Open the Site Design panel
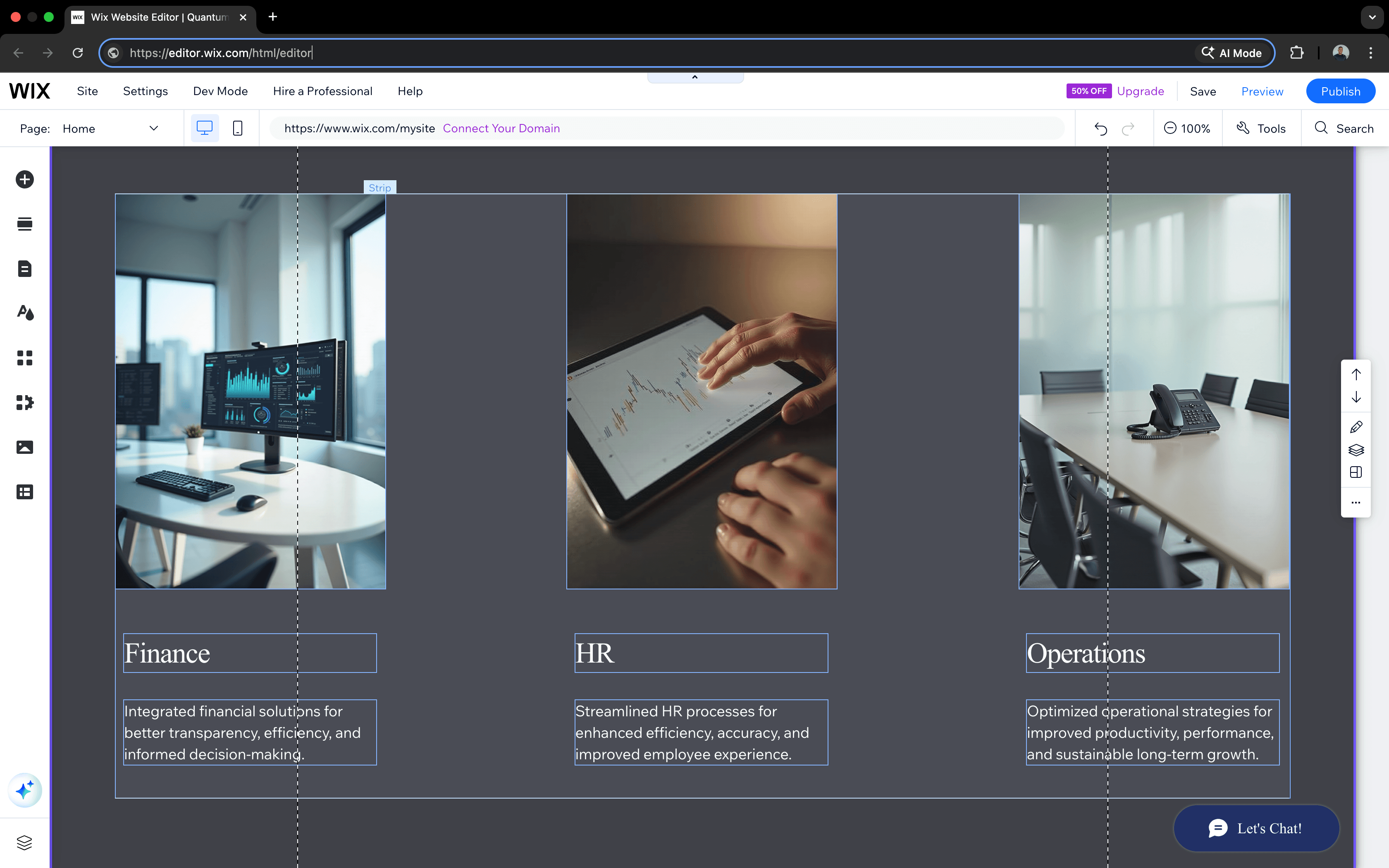Viewport: 1389px width, 868px height. (x=25, y=313)
